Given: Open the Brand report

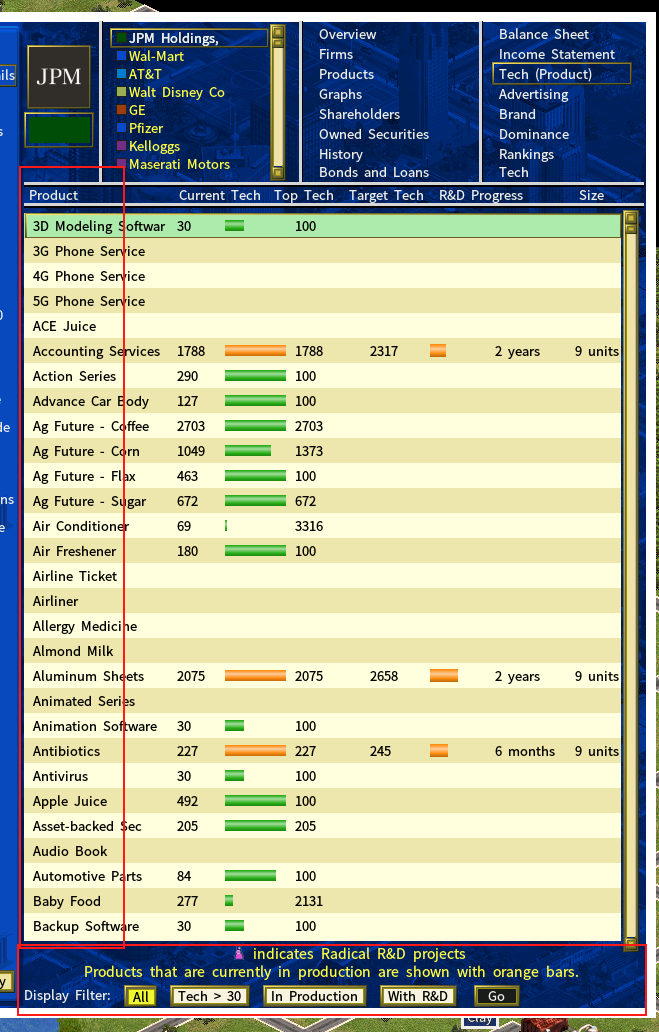Looking at the screenshot, I should (x=517, y=114).
